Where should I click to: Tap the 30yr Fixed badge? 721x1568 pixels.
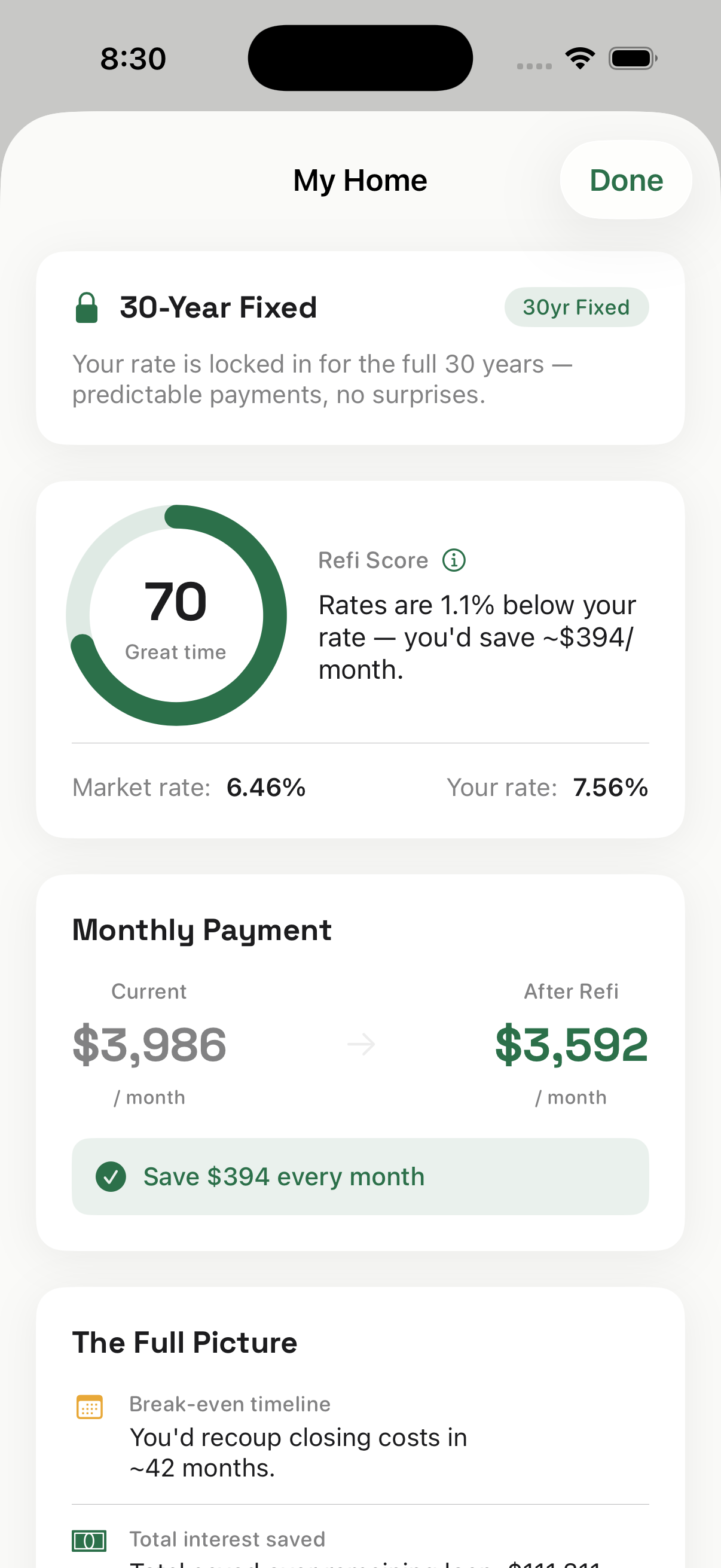tap(576, 307)
